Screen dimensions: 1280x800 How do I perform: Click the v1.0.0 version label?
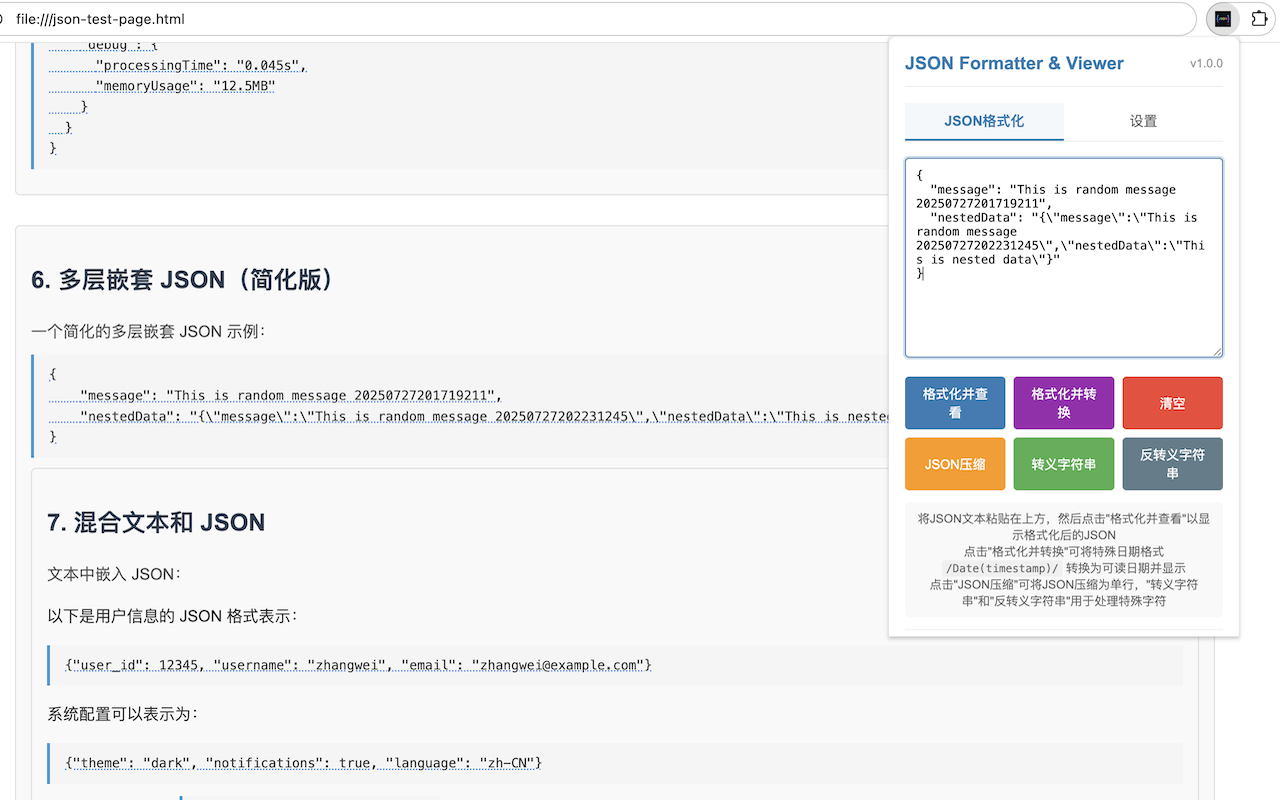click(1206, 64)
